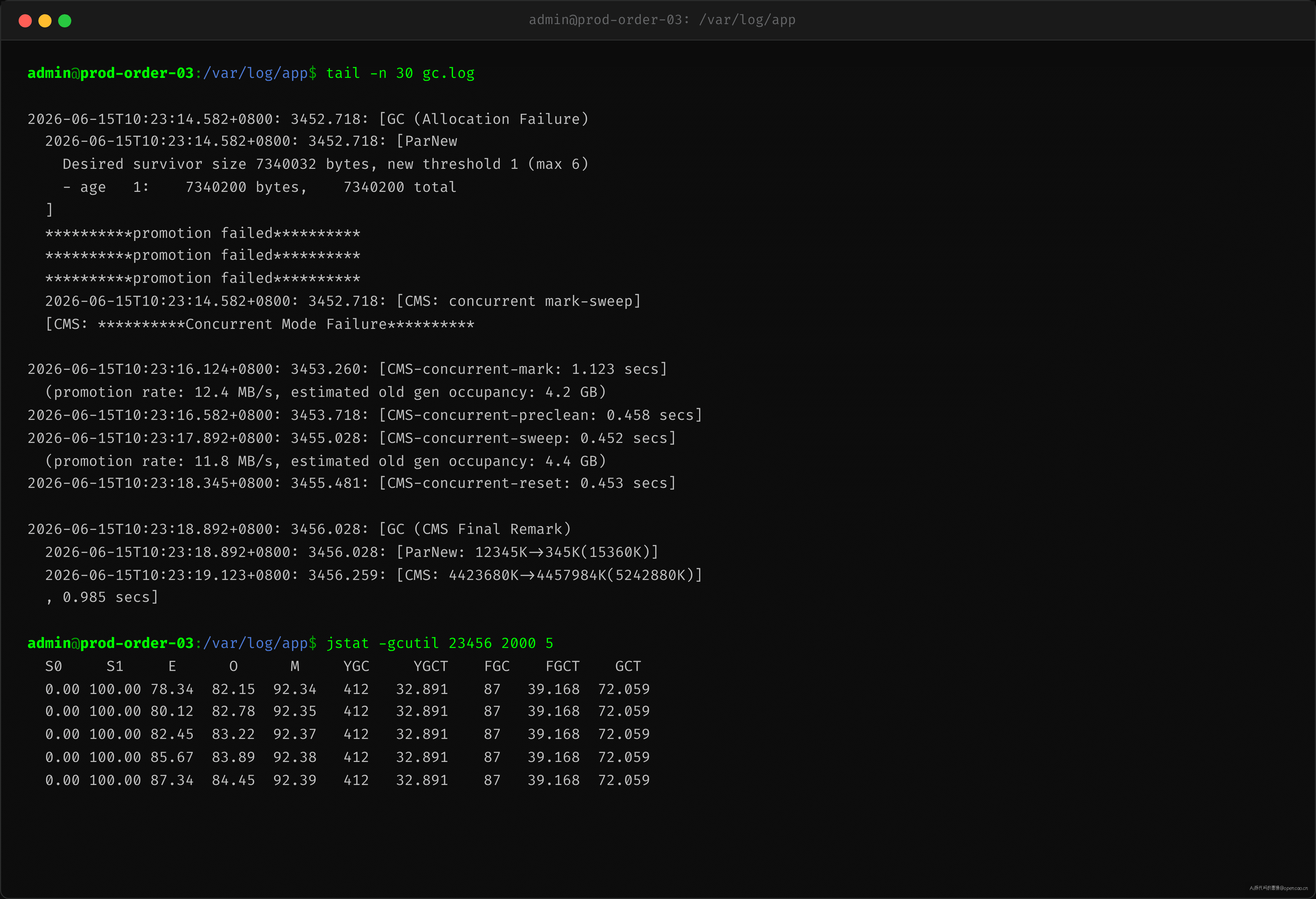Click the 'promotion rate: 12.4 MB/s' text
Screen dimensions: 1316x899
[x=163, y=392]
